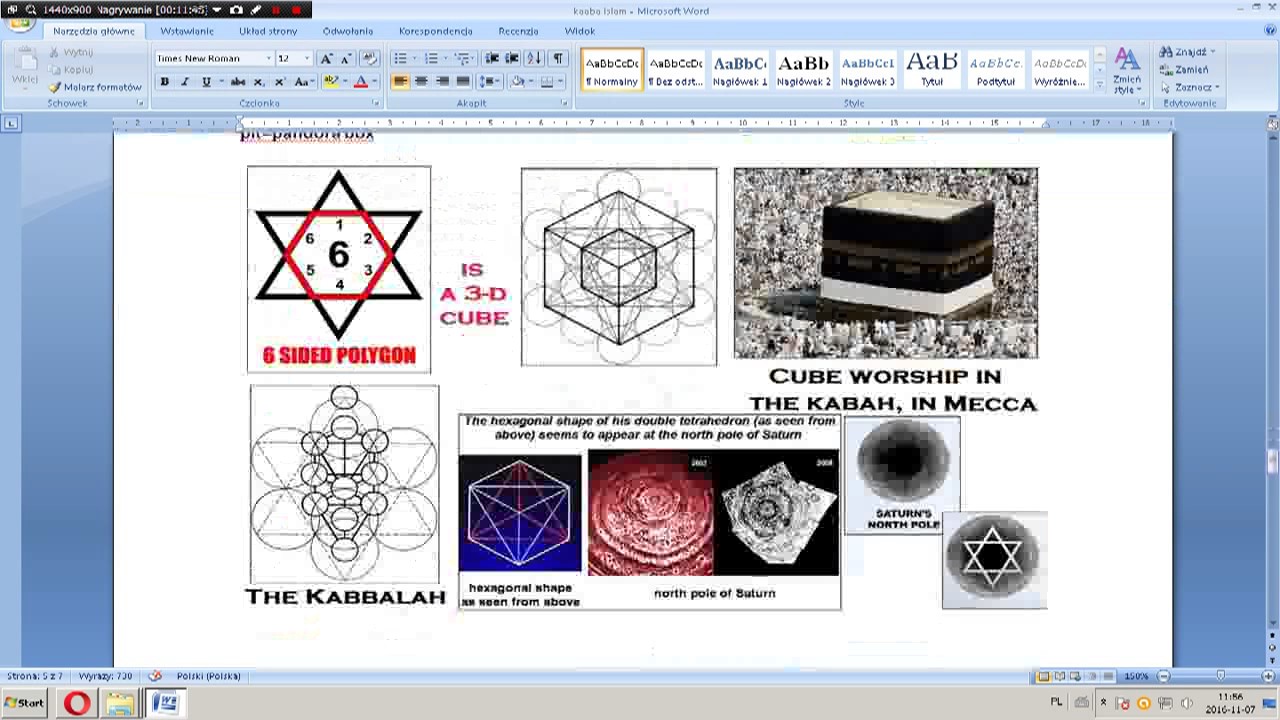This screenshot has height=720, width=1280.
Task: Apply the Tytuł style
Action: click(931, 70)
